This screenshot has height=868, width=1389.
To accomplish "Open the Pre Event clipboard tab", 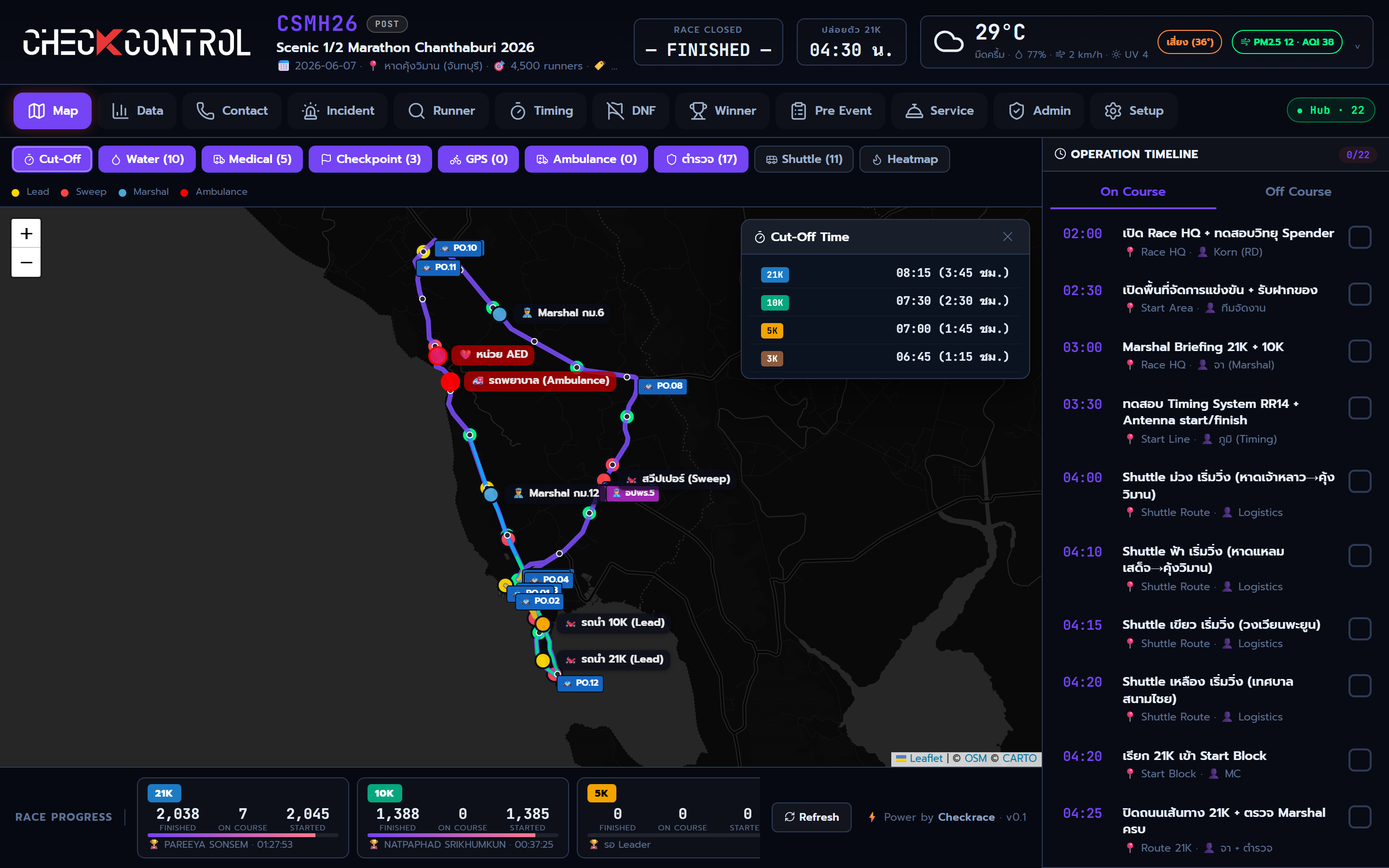I will coord(830,111).
